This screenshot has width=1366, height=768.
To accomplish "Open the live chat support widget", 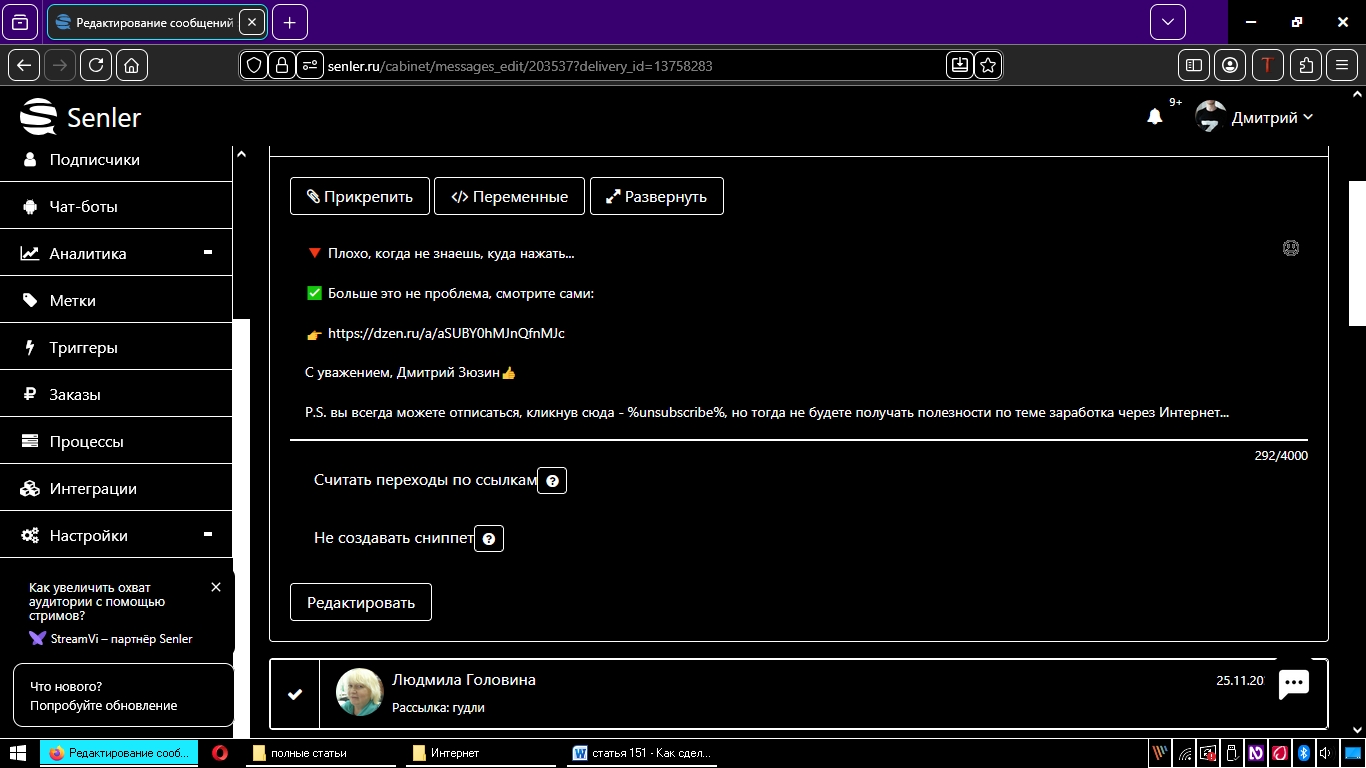I will click(1294, 685).
